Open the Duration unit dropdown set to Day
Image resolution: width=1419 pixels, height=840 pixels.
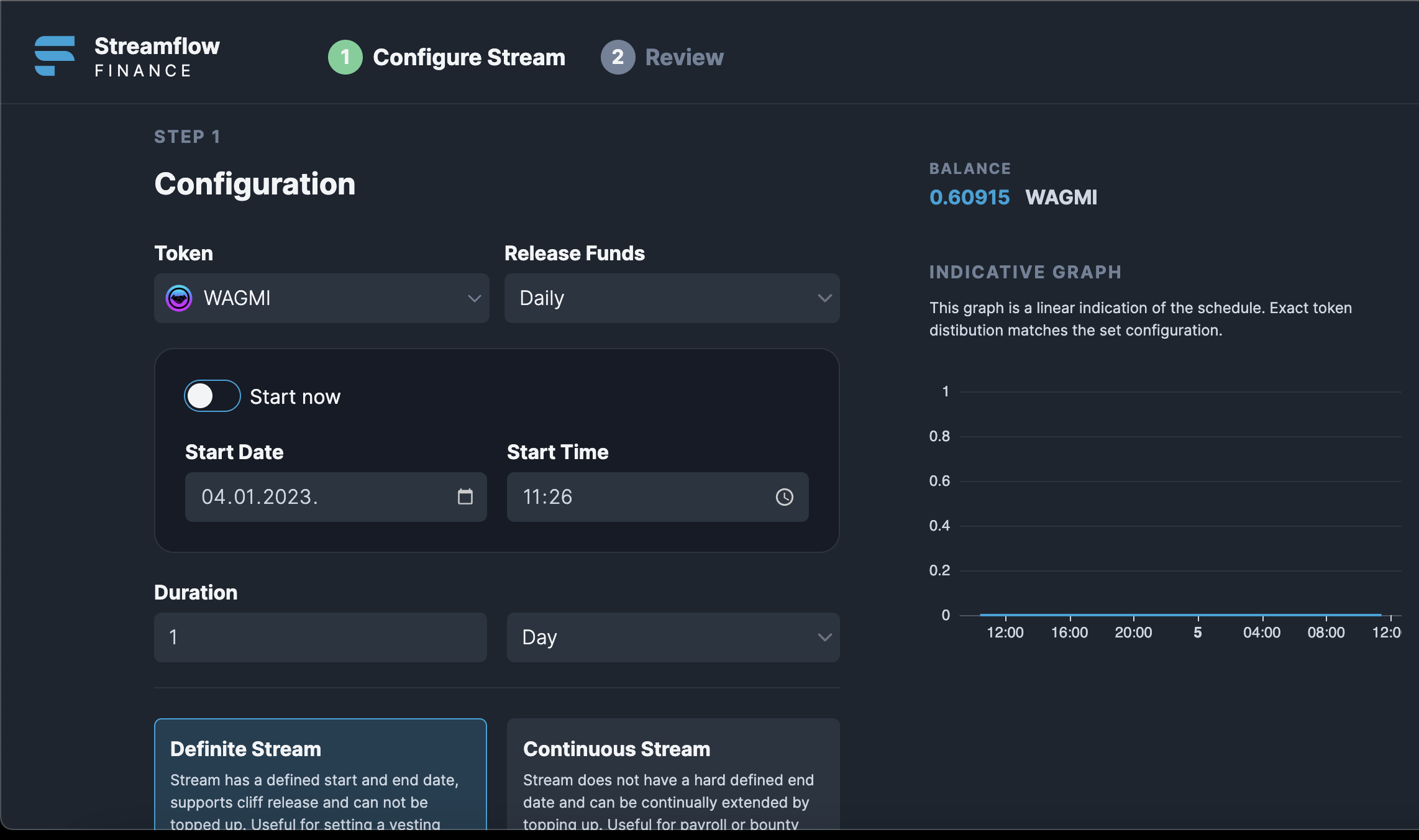(673, 637)
